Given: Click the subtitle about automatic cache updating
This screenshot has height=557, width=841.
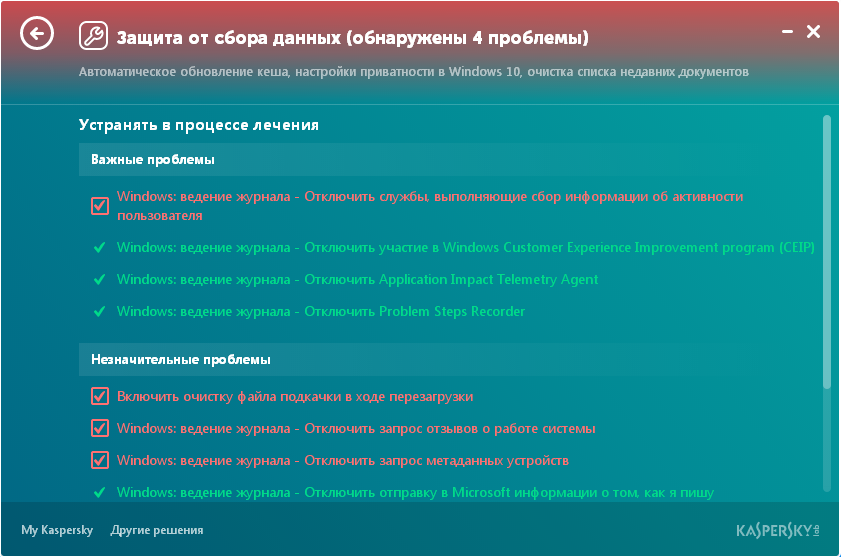Looking at the screenshot, I should [x=414, y=72].
